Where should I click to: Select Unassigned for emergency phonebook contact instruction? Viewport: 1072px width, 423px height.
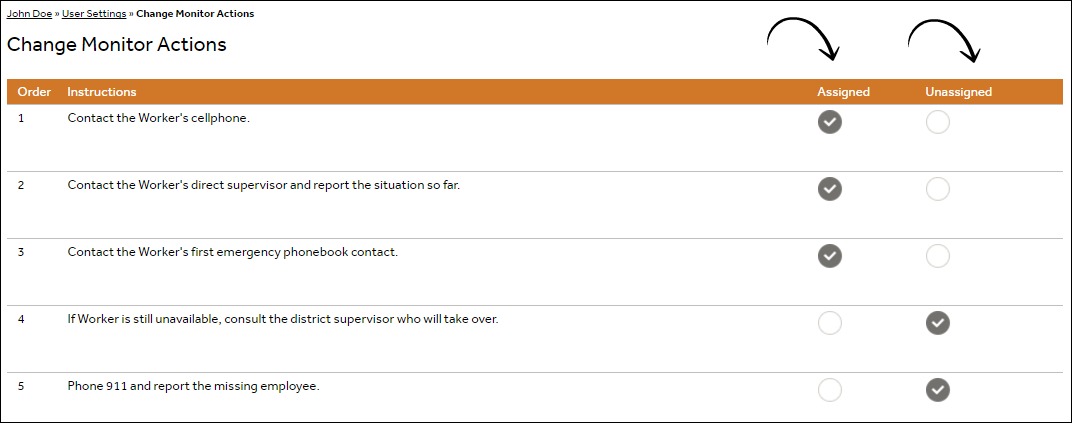coord(937,256)
